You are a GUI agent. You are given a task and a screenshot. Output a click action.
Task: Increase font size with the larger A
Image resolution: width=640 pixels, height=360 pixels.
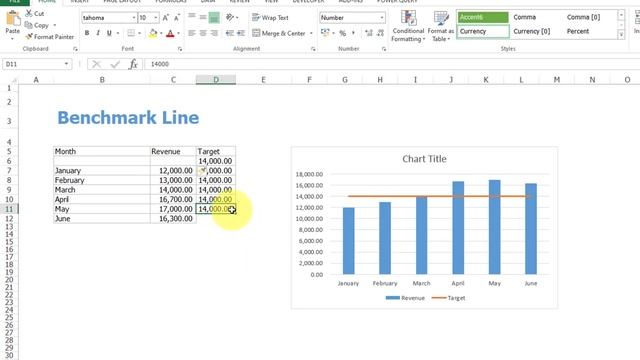(166, 18)
